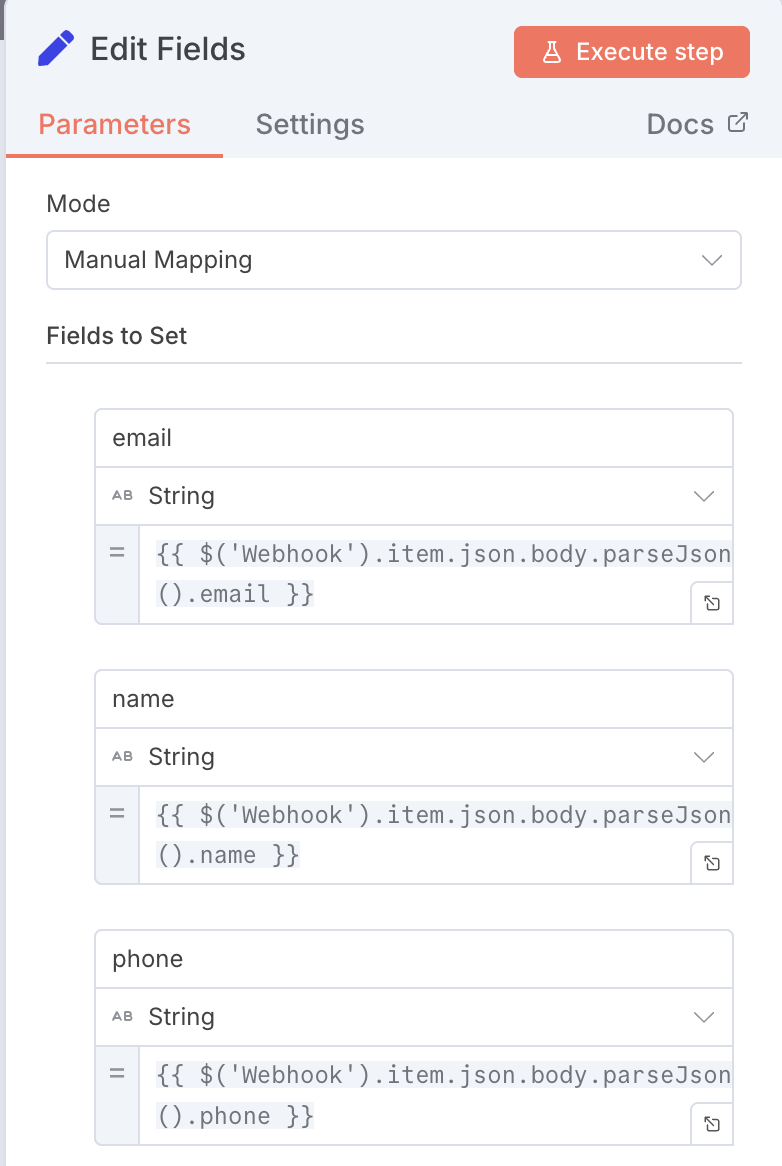
Task: Click the phone field name input
Action: point(414,959)
